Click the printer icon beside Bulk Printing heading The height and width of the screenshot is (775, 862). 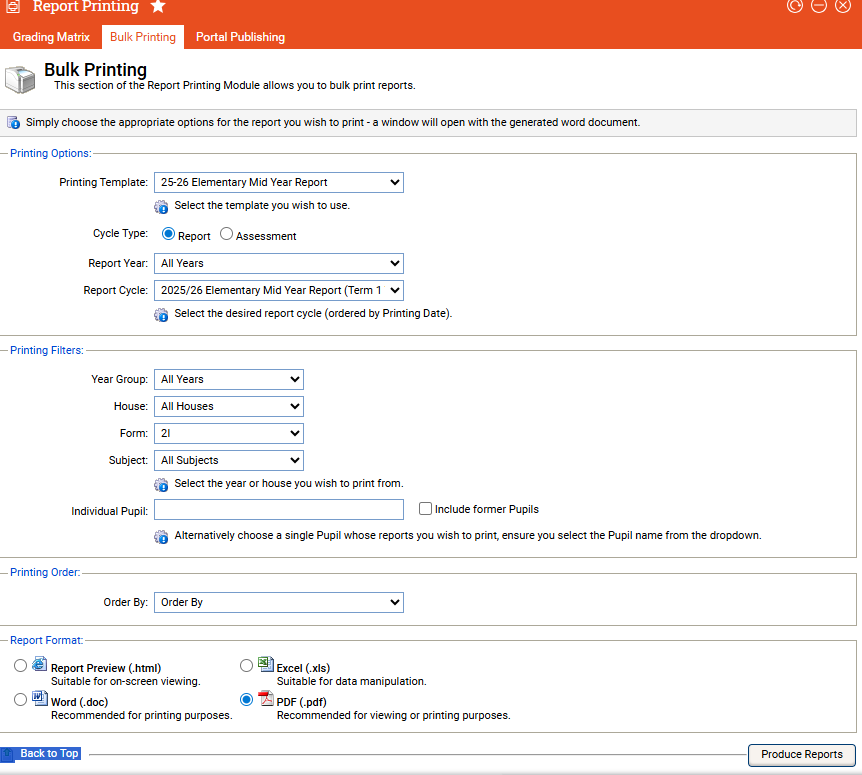(x=20, y=79)
